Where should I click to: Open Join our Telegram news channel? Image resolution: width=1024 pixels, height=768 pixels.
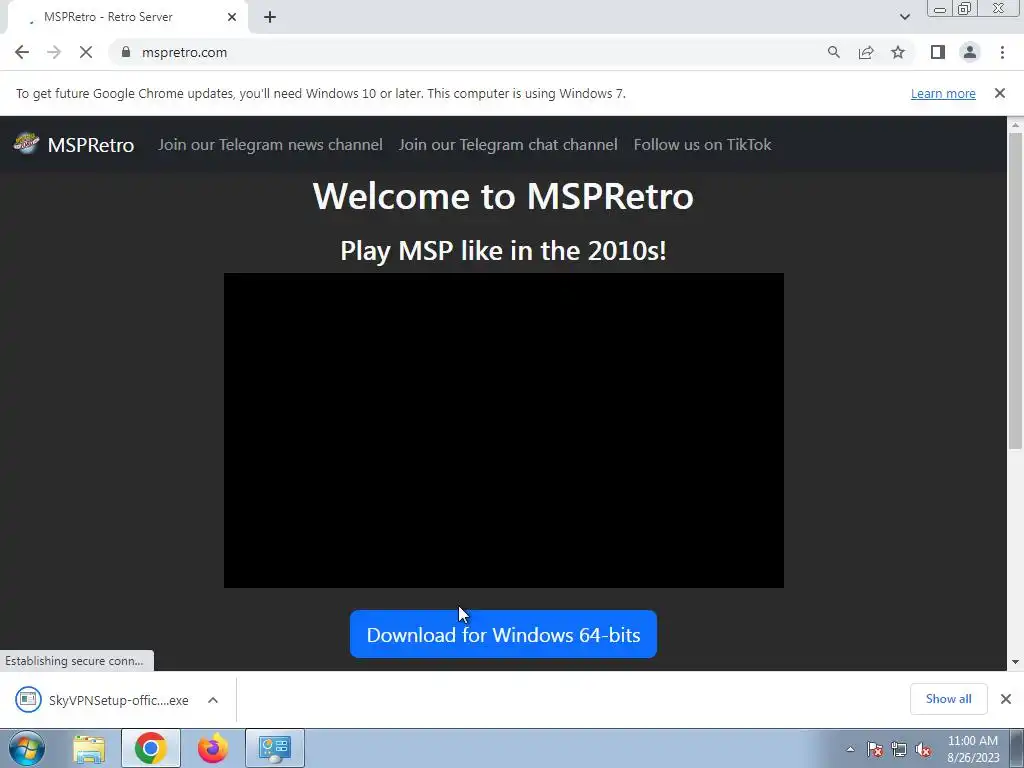[270, 144]
